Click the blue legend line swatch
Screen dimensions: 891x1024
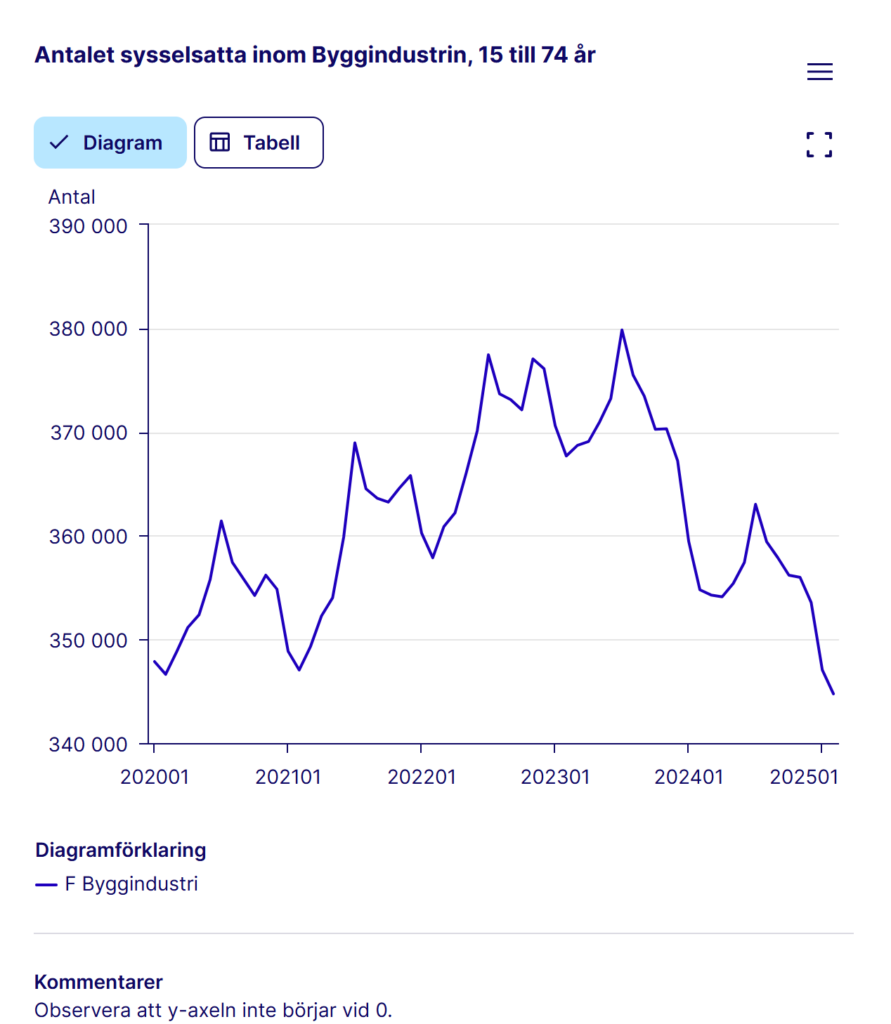pyautogui.click(x=46, y=885)
